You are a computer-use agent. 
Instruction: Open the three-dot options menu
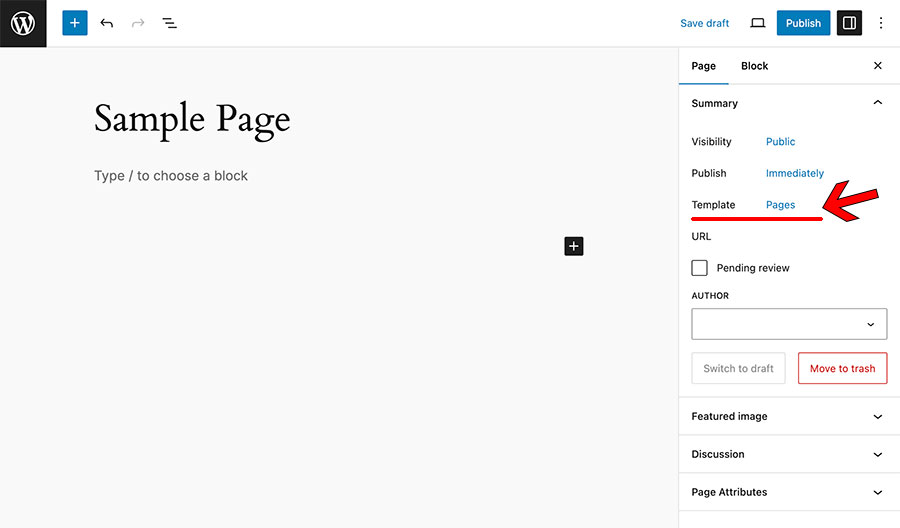click(881, 23)
